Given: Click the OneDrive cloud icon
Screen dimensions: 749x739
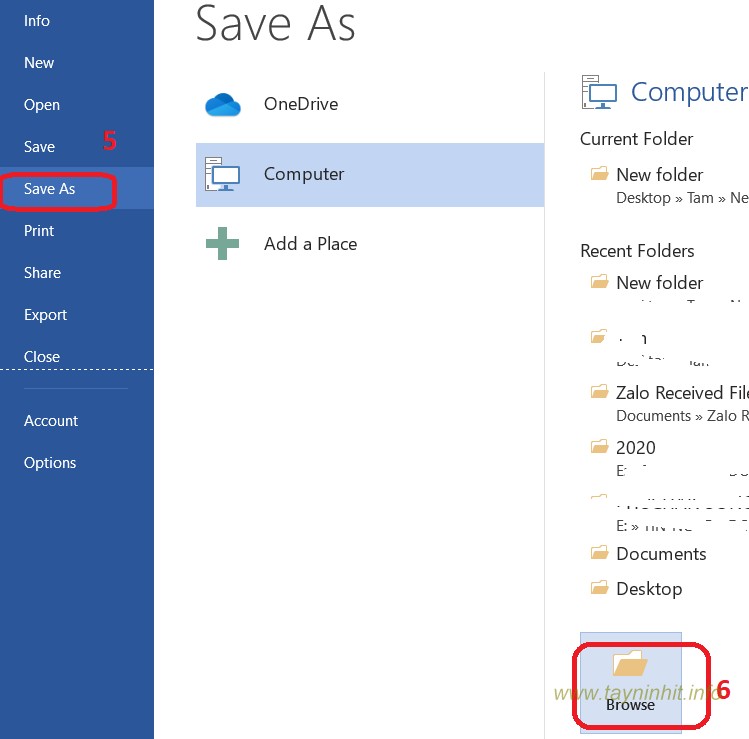Looking at the screenshot, I should tap(222, 104).
